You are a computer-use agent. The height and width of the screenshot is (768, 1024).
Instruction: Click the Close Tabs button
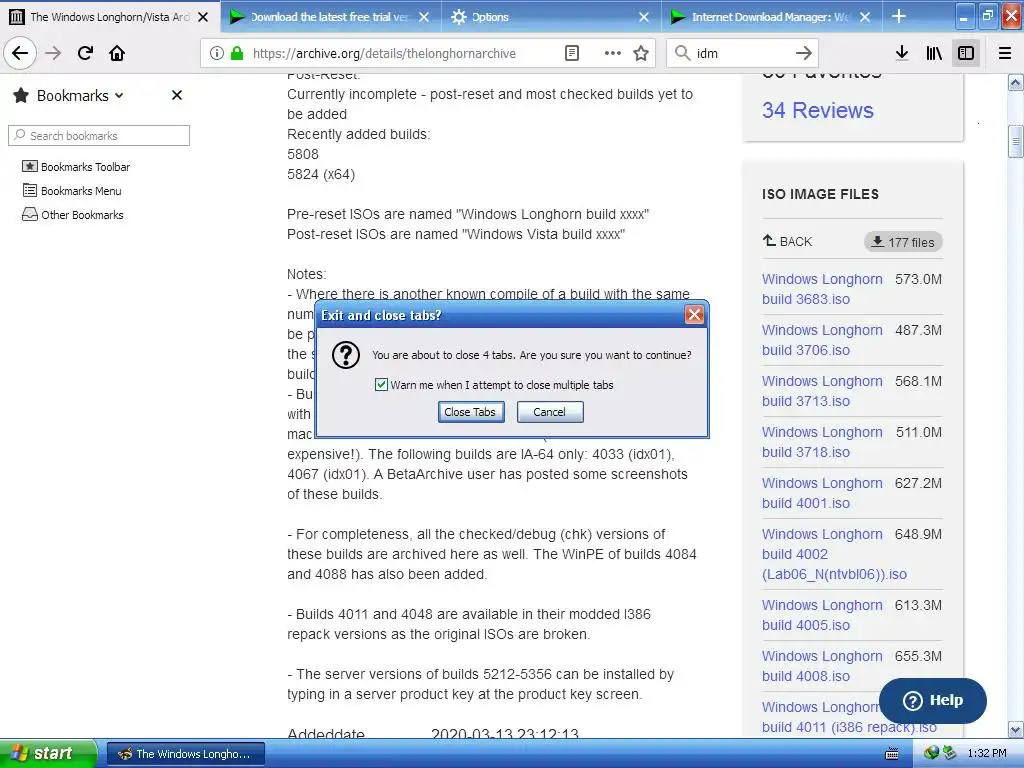click(470, 412)
